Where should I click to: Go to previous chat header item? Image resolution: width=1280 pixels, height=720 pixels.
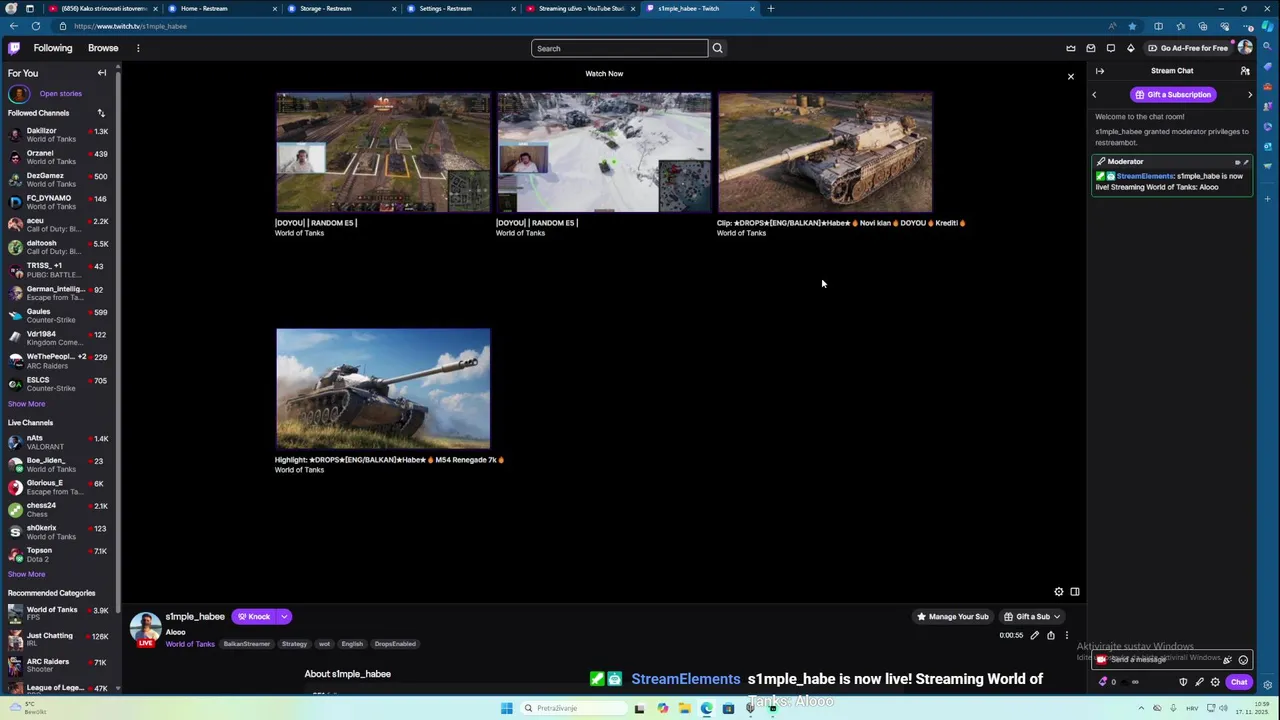pyautogui.click(x=1094, y=95)
